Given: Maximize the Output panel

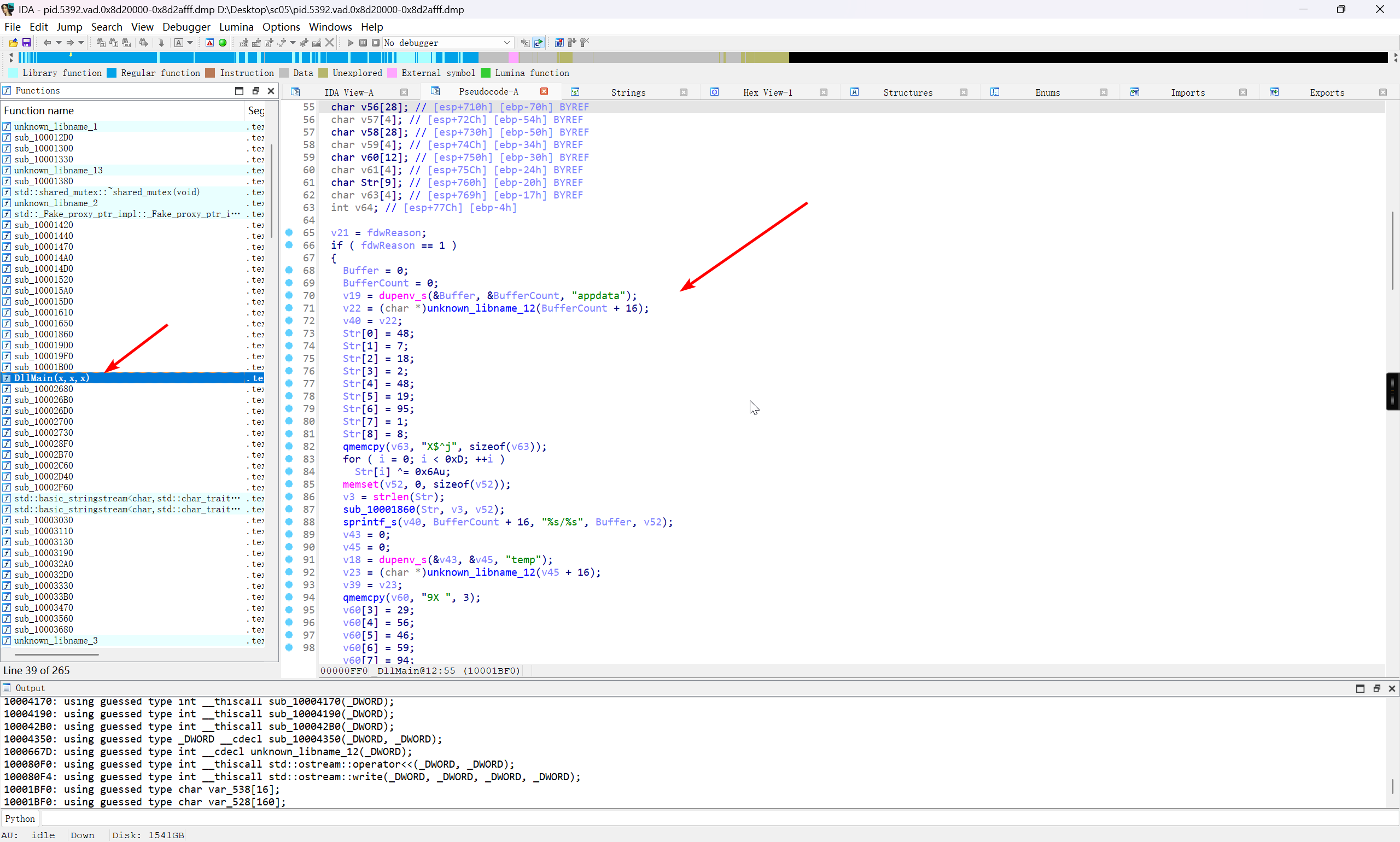Looking at the screenshot, I should pos(1360,688).
